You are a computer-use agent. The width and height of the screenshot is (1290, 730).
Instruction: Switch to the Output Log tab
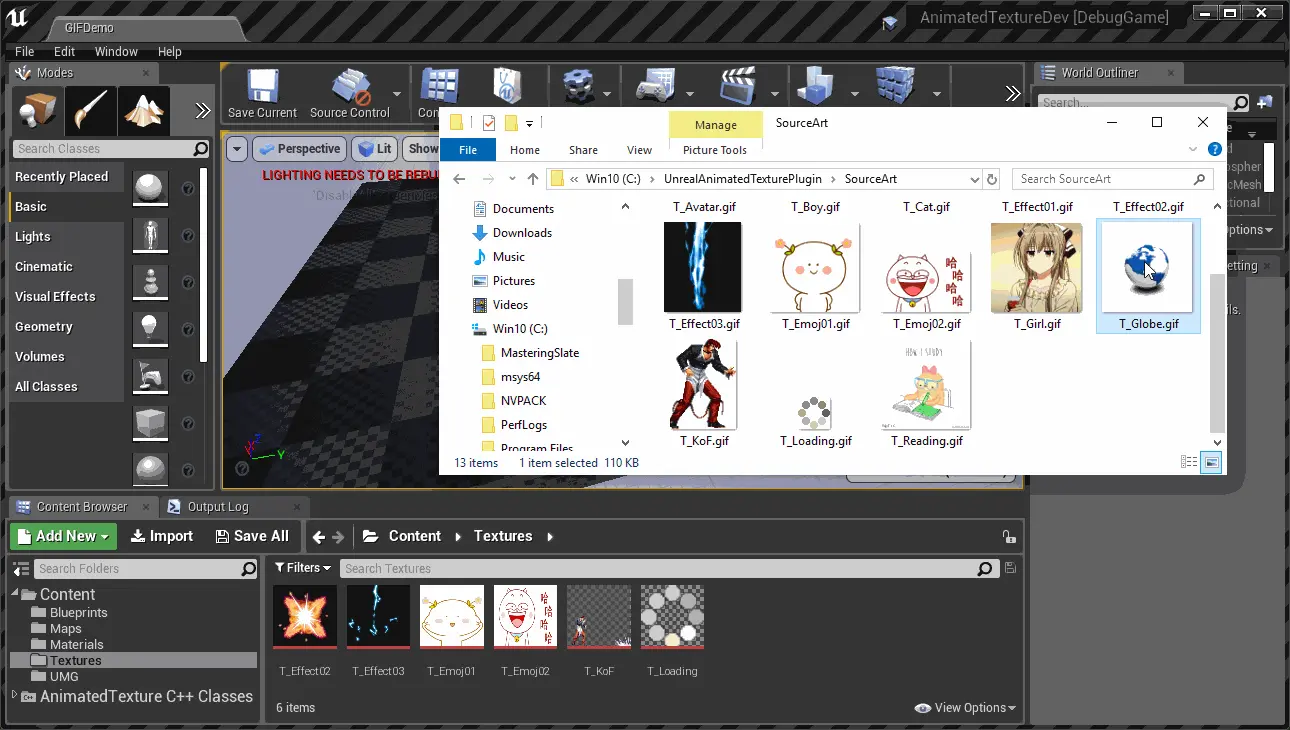point(217,507)
